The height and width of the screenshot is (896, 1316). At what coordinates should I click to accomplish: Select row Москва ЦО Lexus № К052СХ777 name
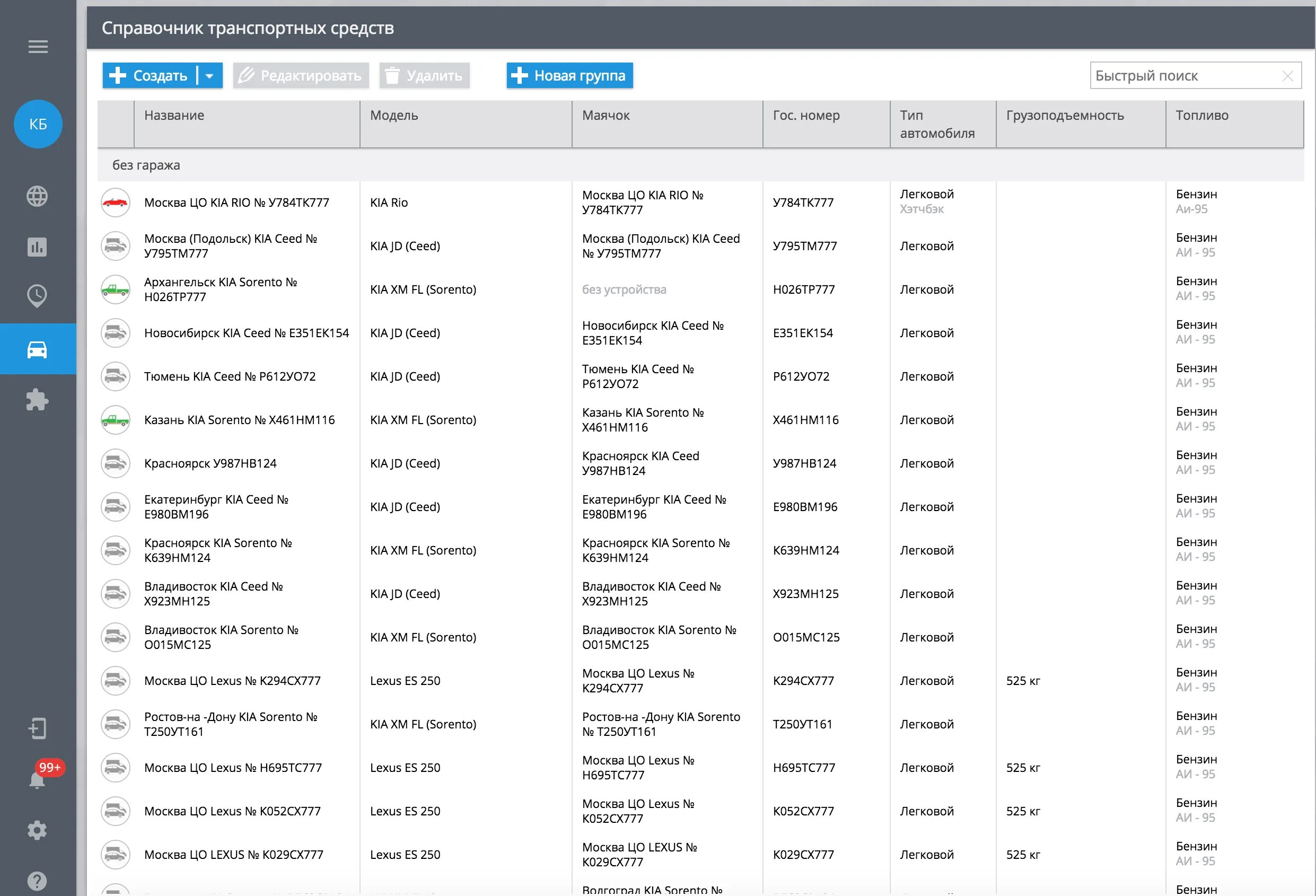(x=232, y=811)
